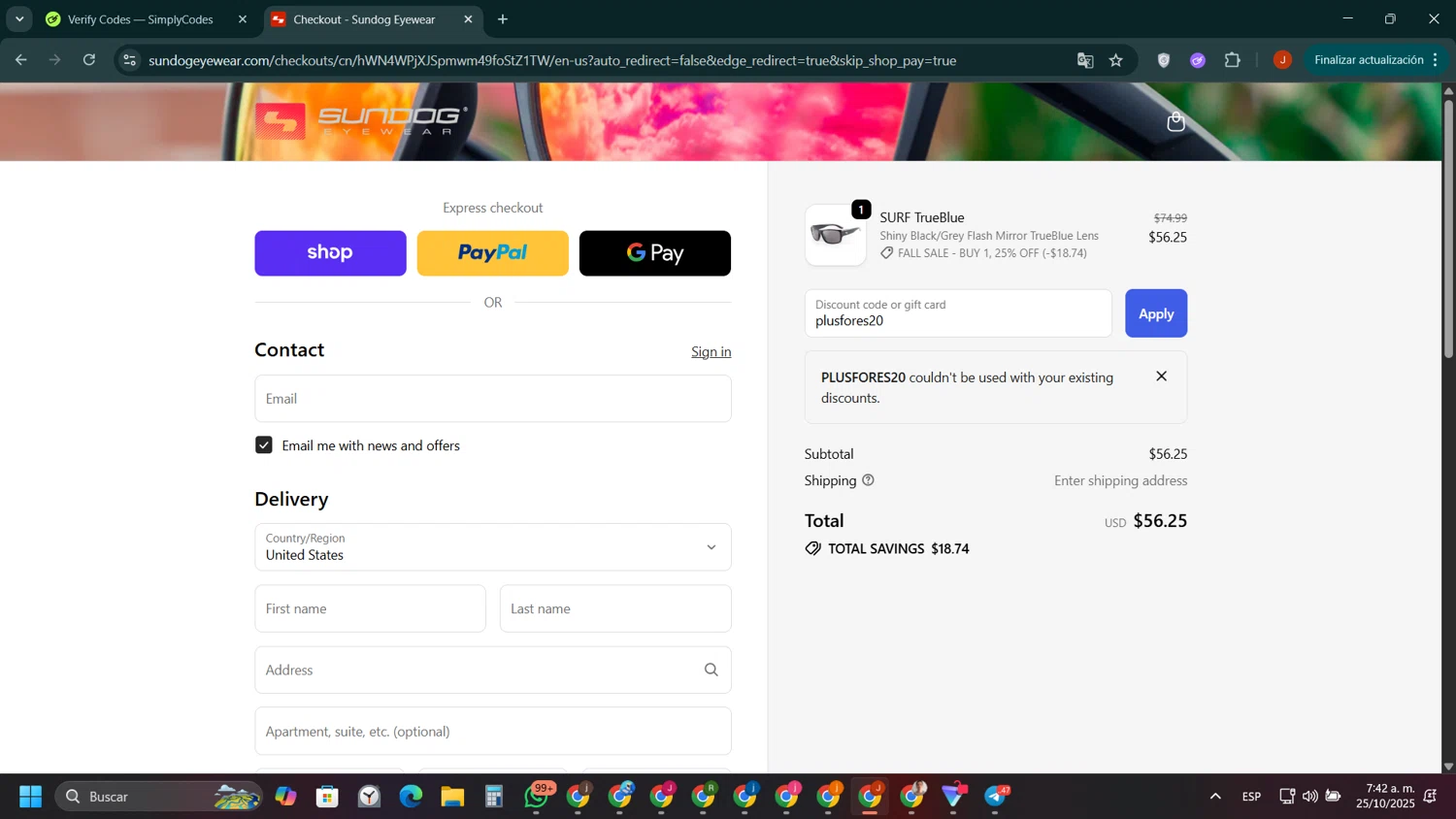Click the SURF TrueBlue sunglasses thumbnail
Image resolution: width=1456 pixels, height=819 pixels.
point(835,235)
